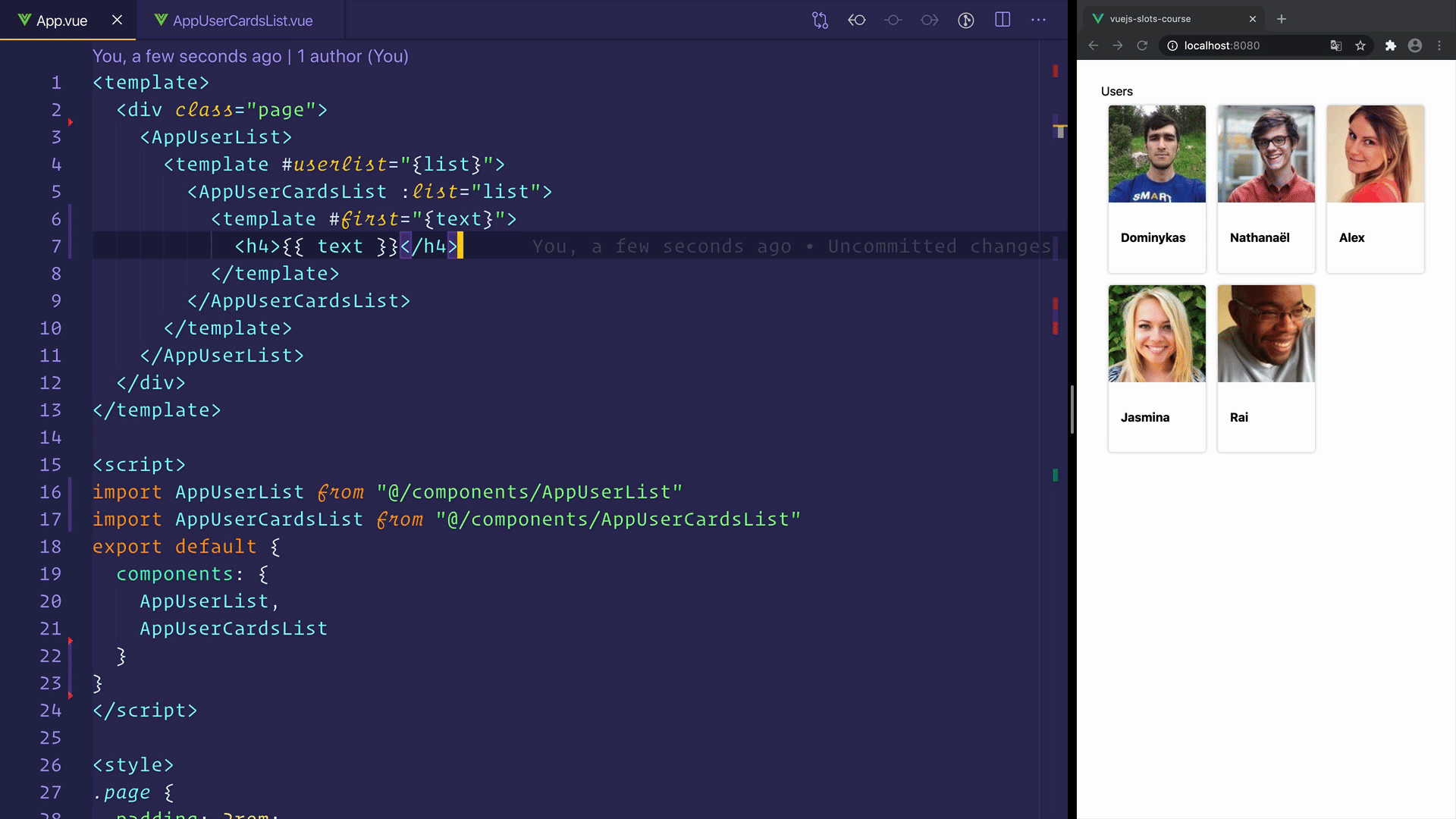The width and height of the screenshot is (1456, 819).
Task: Close the App.vue editor tab
Action: 117,20
